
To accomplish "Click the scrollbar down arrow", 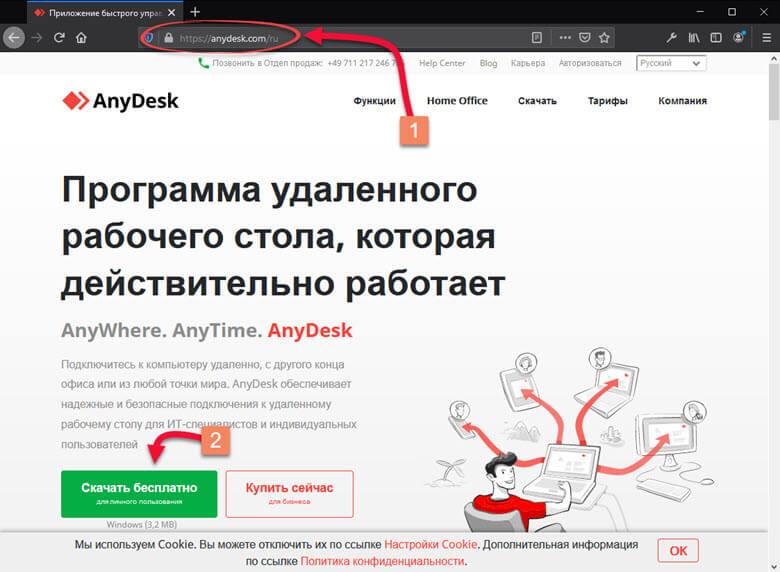I will point(774,567).
